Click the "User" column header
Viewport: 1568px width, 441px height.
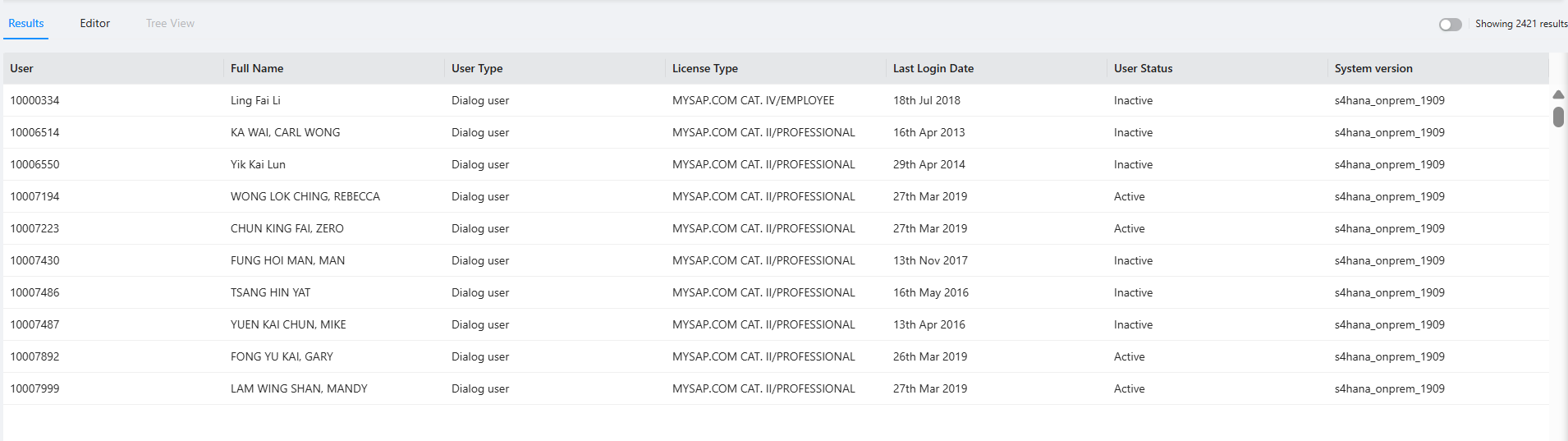[x=22, y=69]
